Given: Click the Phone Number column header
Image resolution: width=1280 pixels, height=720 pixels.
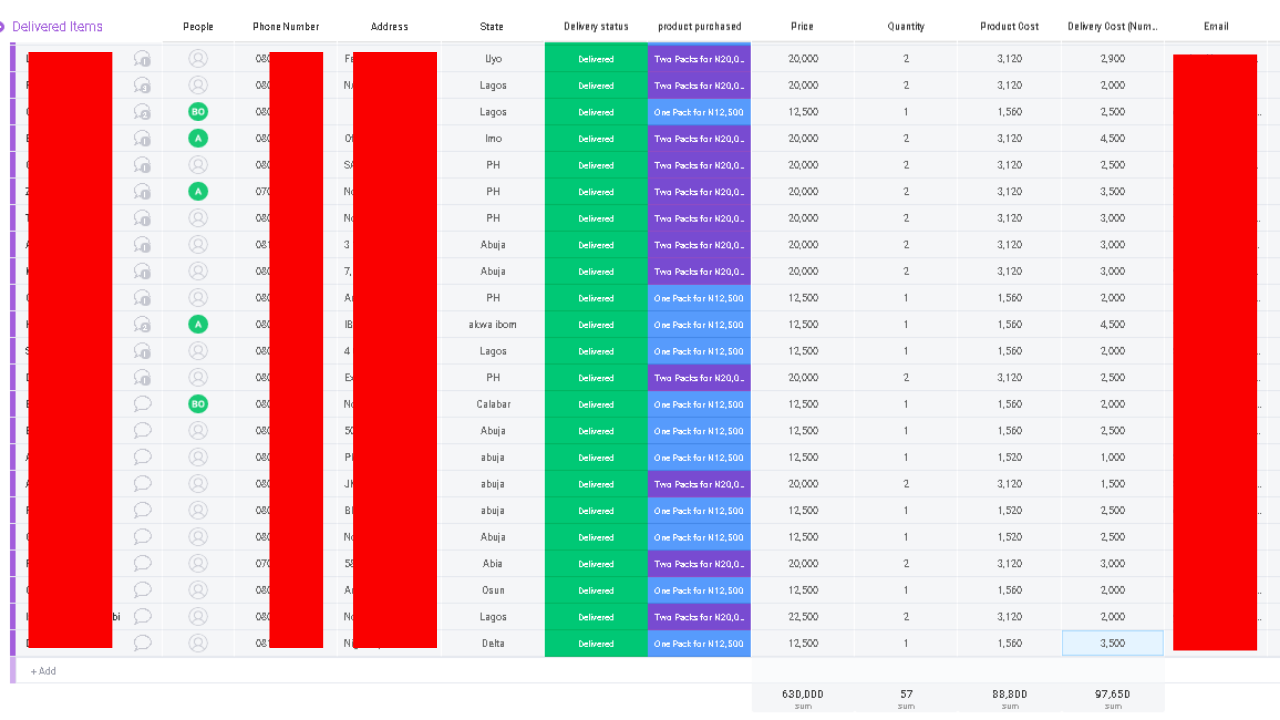Looking at the screenshot, I should pyautogui.click(x=286, y=27).
